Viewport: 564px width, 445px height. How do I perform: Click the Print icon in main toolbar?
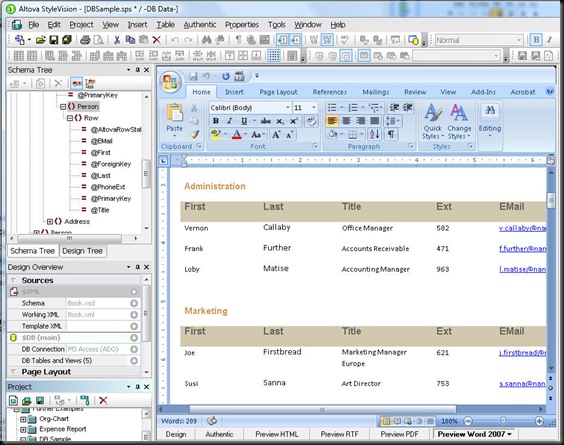[85, 40]
